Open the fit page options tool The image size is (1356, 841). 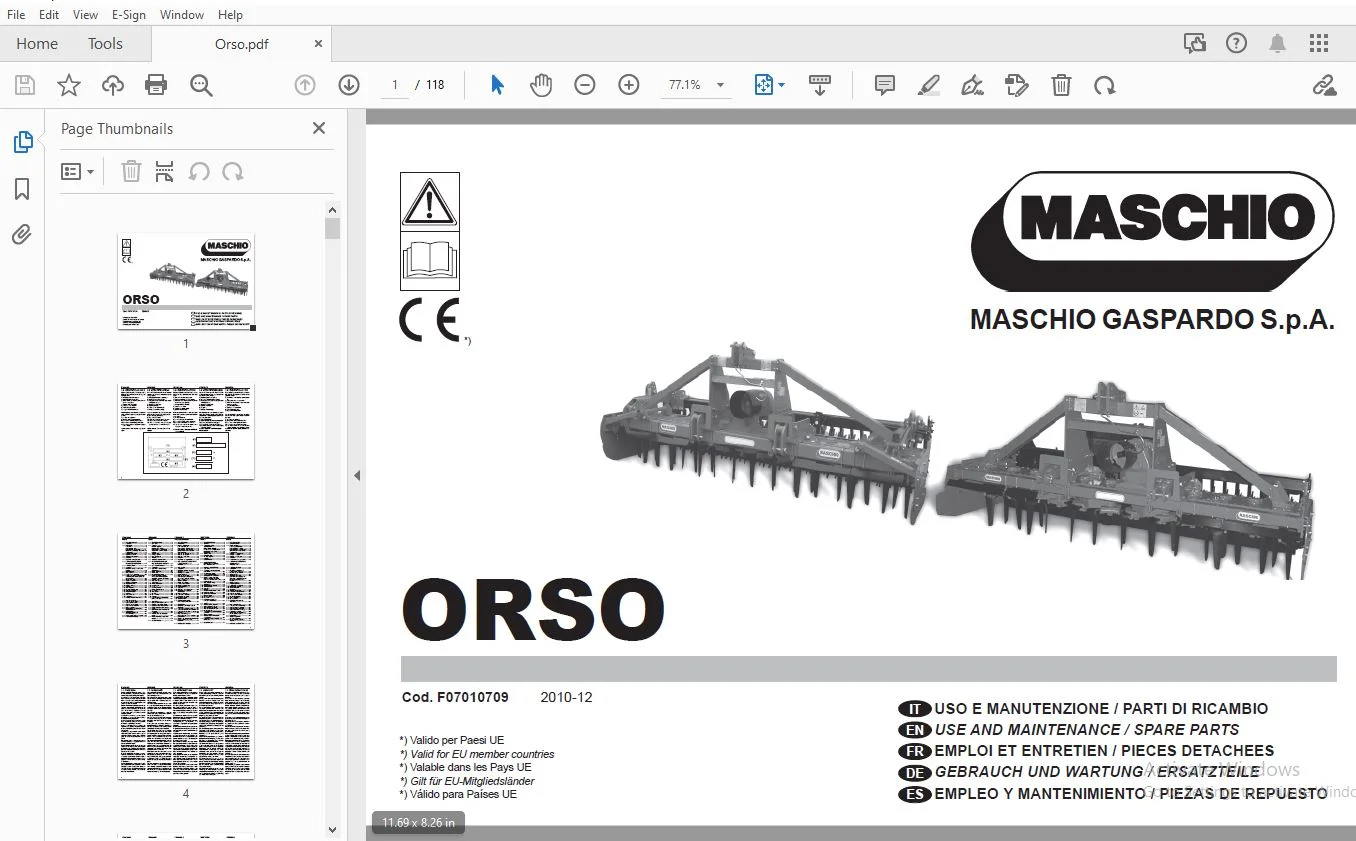768,86
